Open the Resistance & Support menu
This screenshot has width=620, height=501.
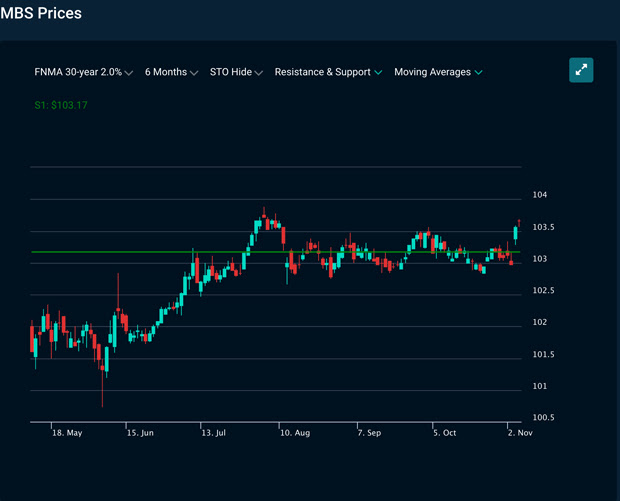pos(328,72)
